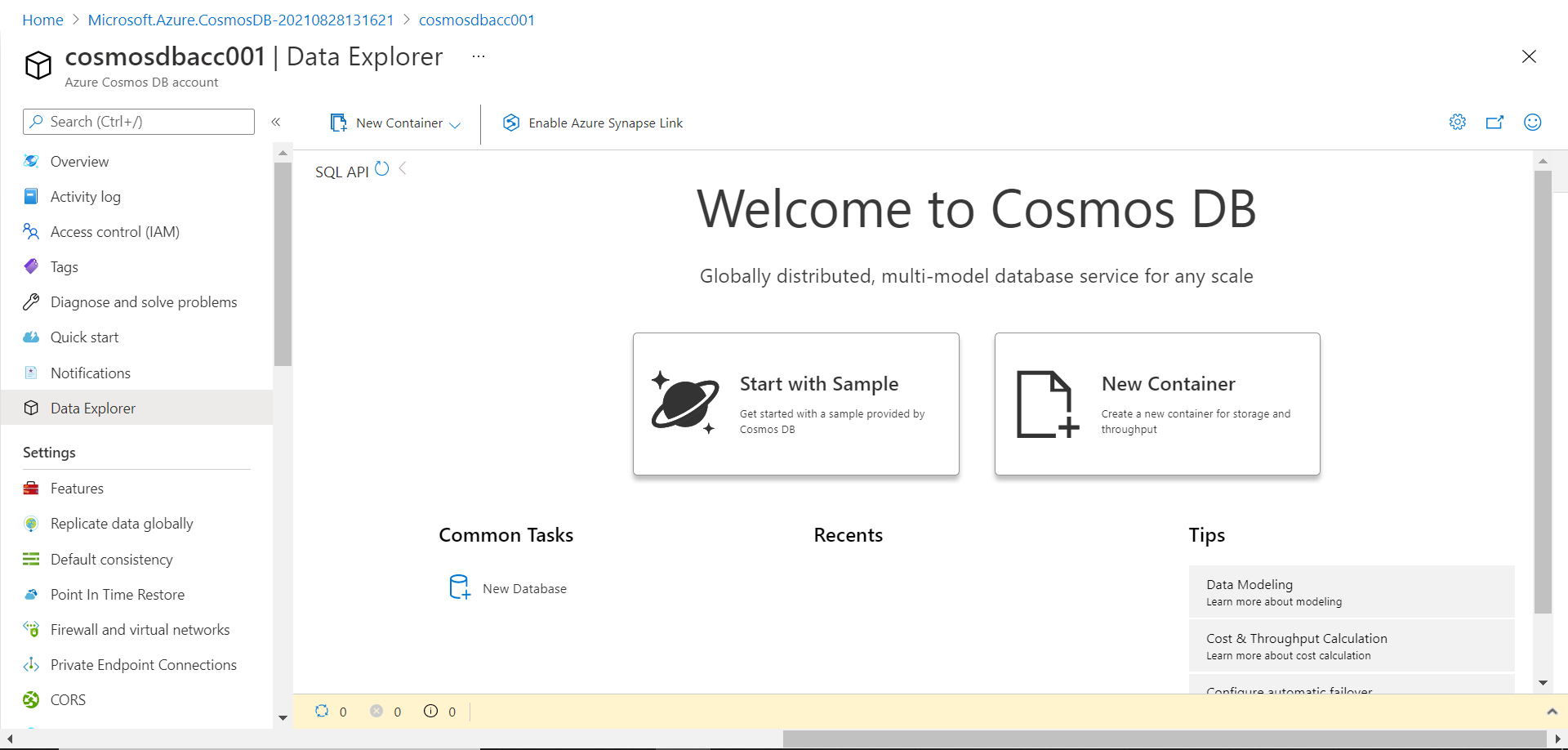This screenshot has height=750, width=1568.
Task: Open the Data Modeling tip
Action: point(1352,592)
